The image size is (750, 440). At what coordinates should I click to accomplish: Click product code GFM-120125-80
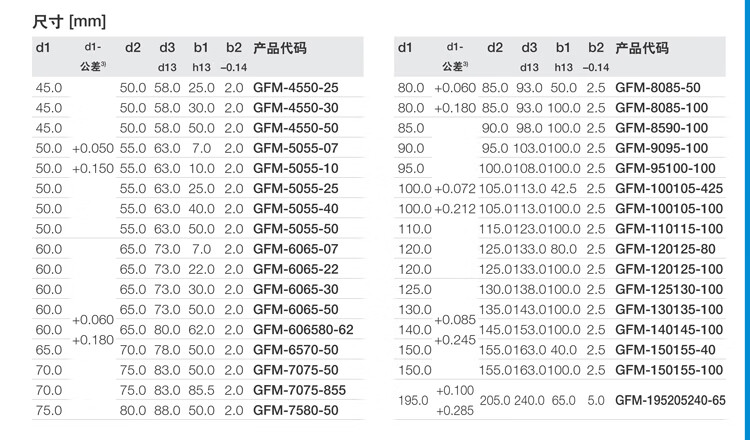(664, 249)
